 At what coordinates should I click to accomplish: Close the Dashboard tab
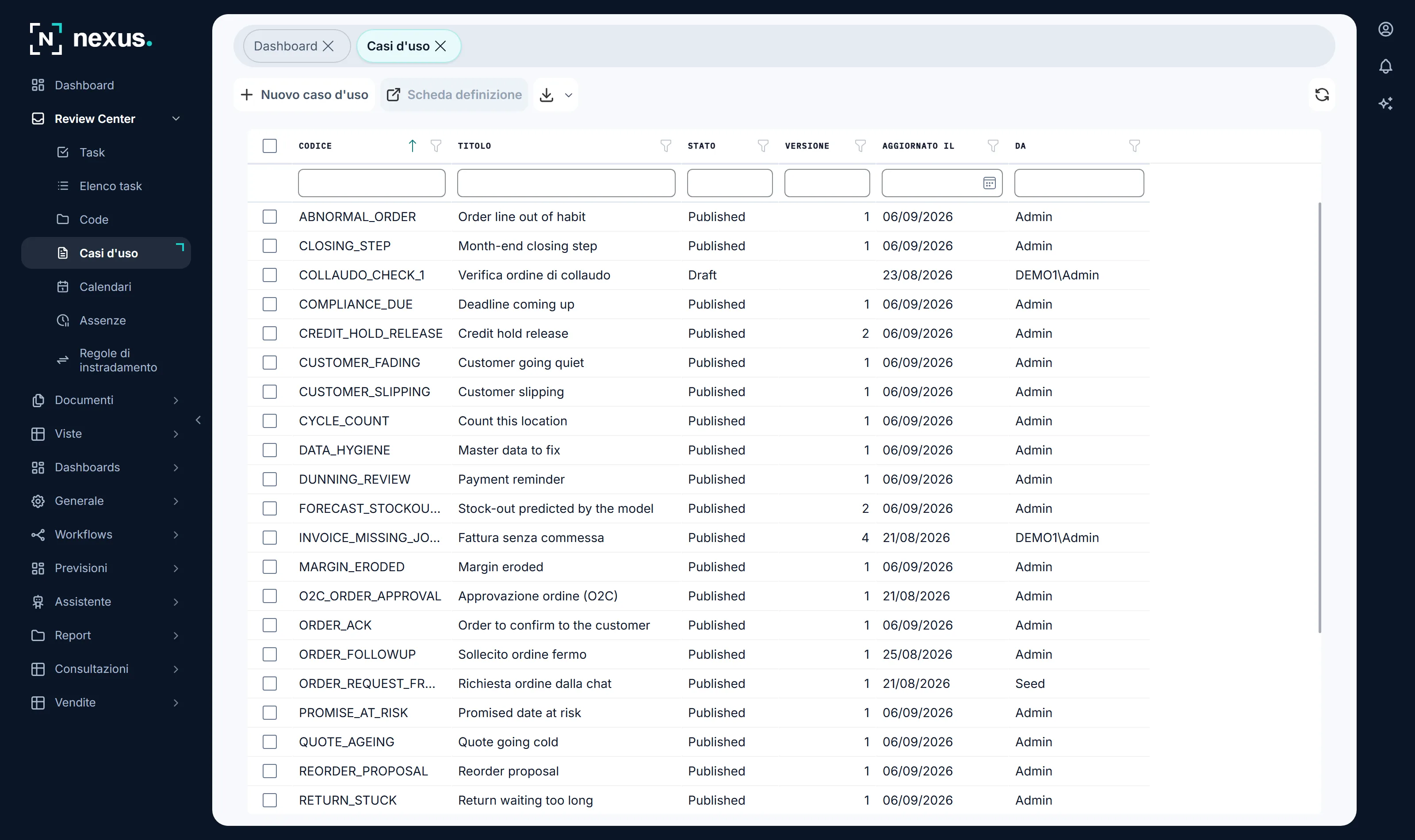pos(328,46)
